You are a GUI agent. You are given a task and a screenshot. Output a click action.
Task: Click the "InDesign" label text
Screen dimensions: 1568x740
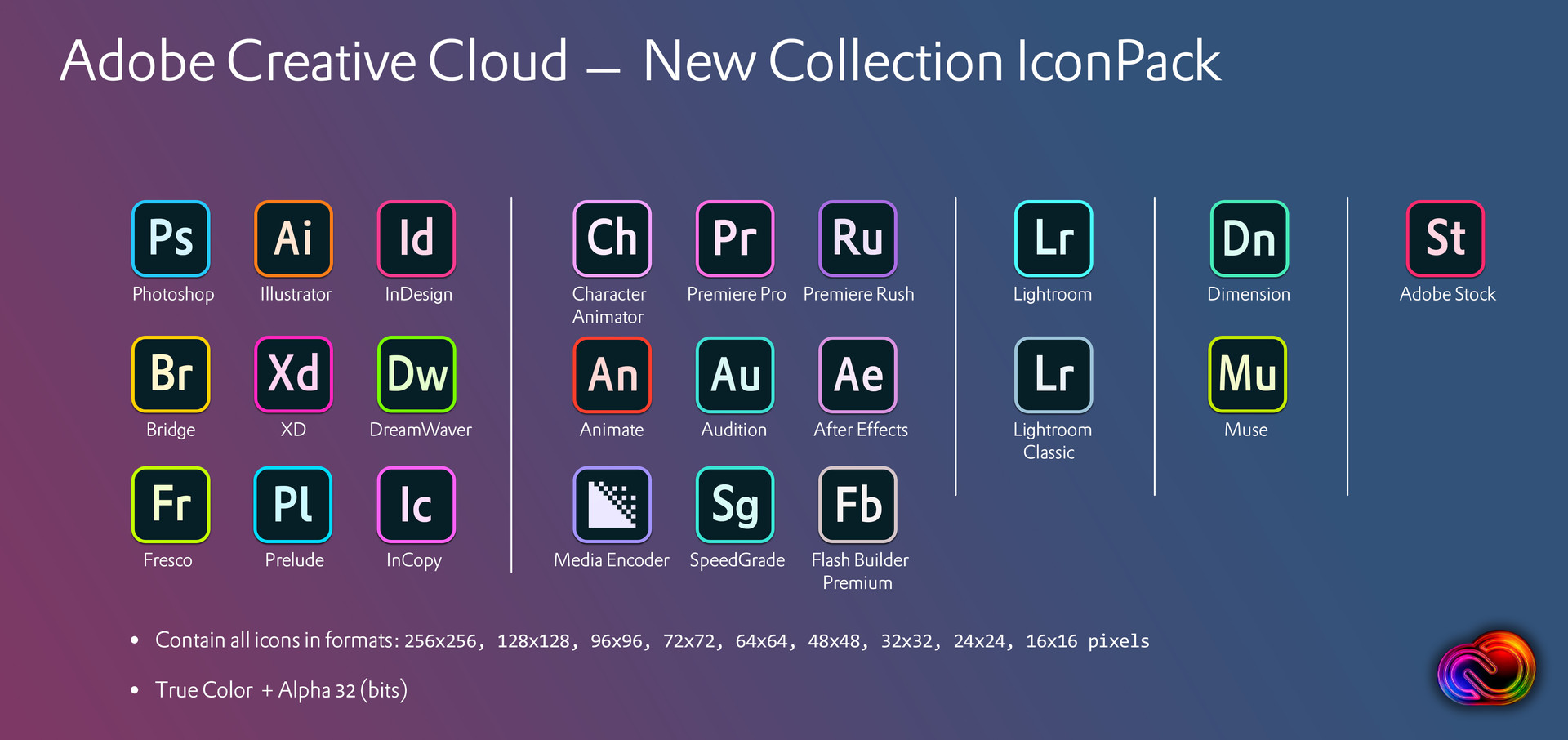pos(418,295)
